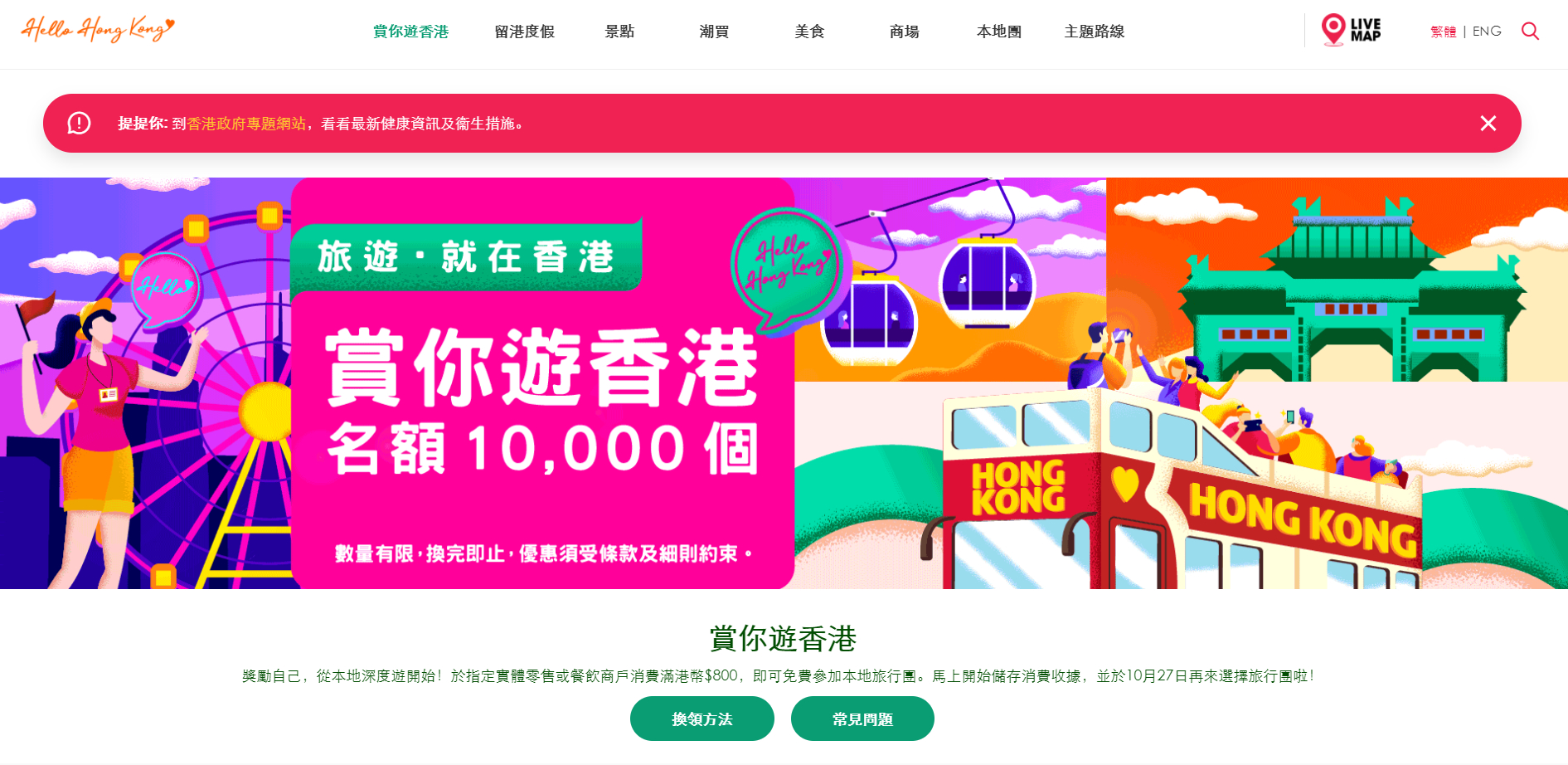Dismiss the red health notice banner

pos(1488,124)
